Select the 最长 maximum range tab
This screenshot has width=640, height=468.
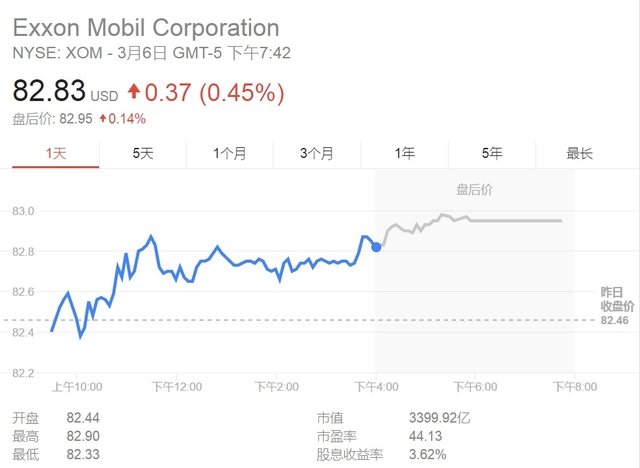[x=580, y=153]
